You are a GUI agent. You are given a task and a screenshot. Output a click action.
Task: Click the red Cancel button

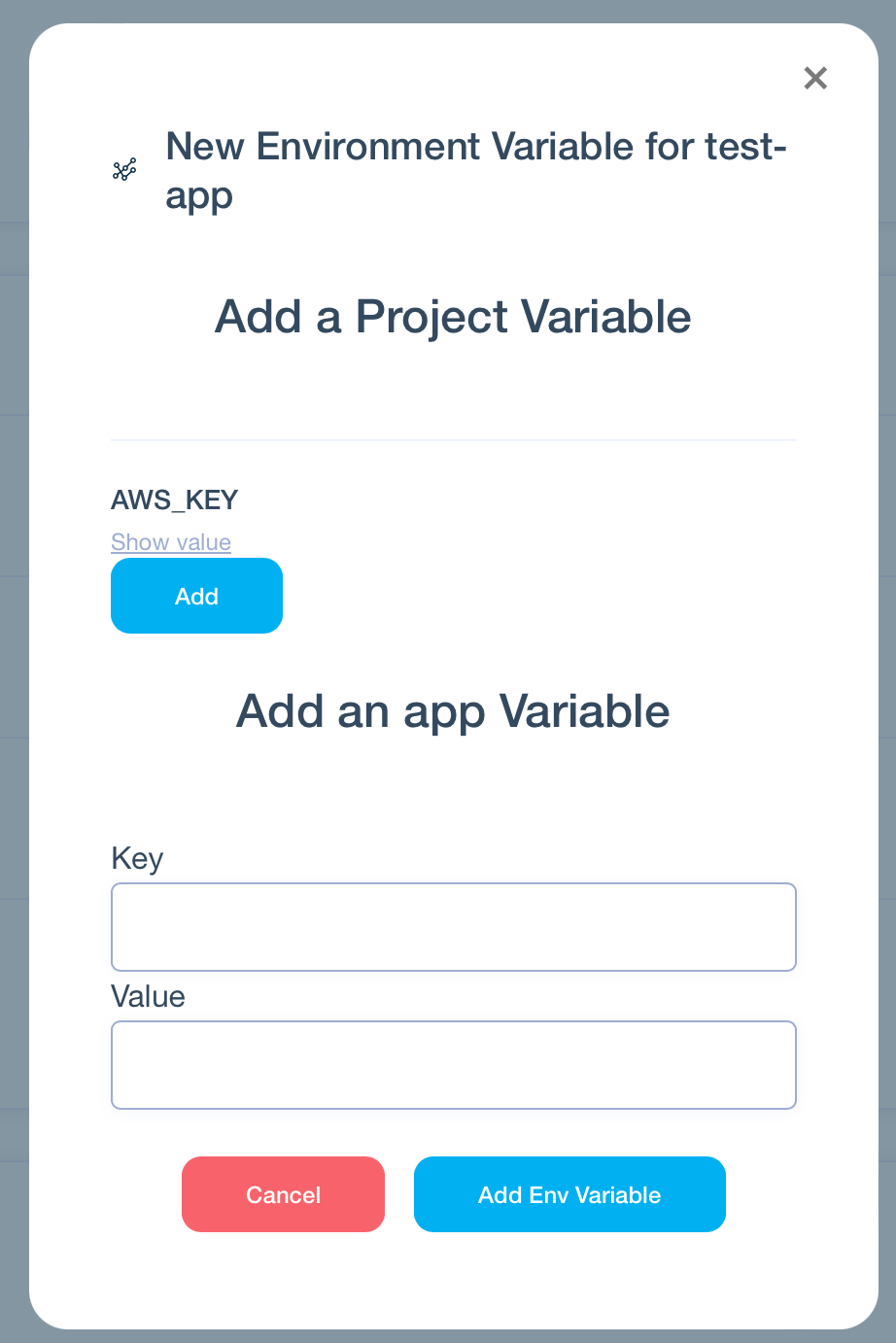[x=283, y=1194]
